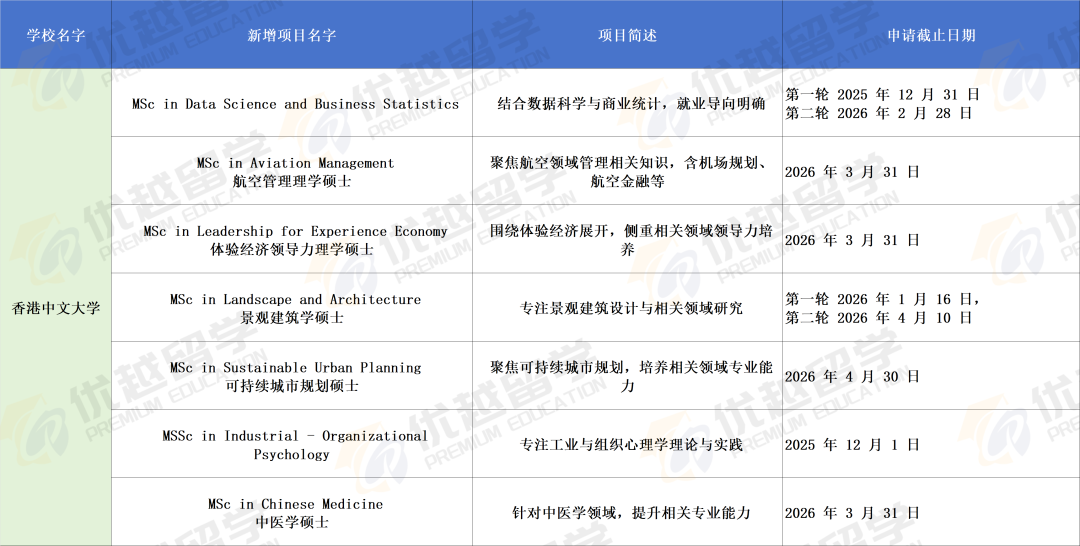This screenshot has height=546, width=1080.
Task: Click the 项目简述 column header
Action: coord(627,35)
